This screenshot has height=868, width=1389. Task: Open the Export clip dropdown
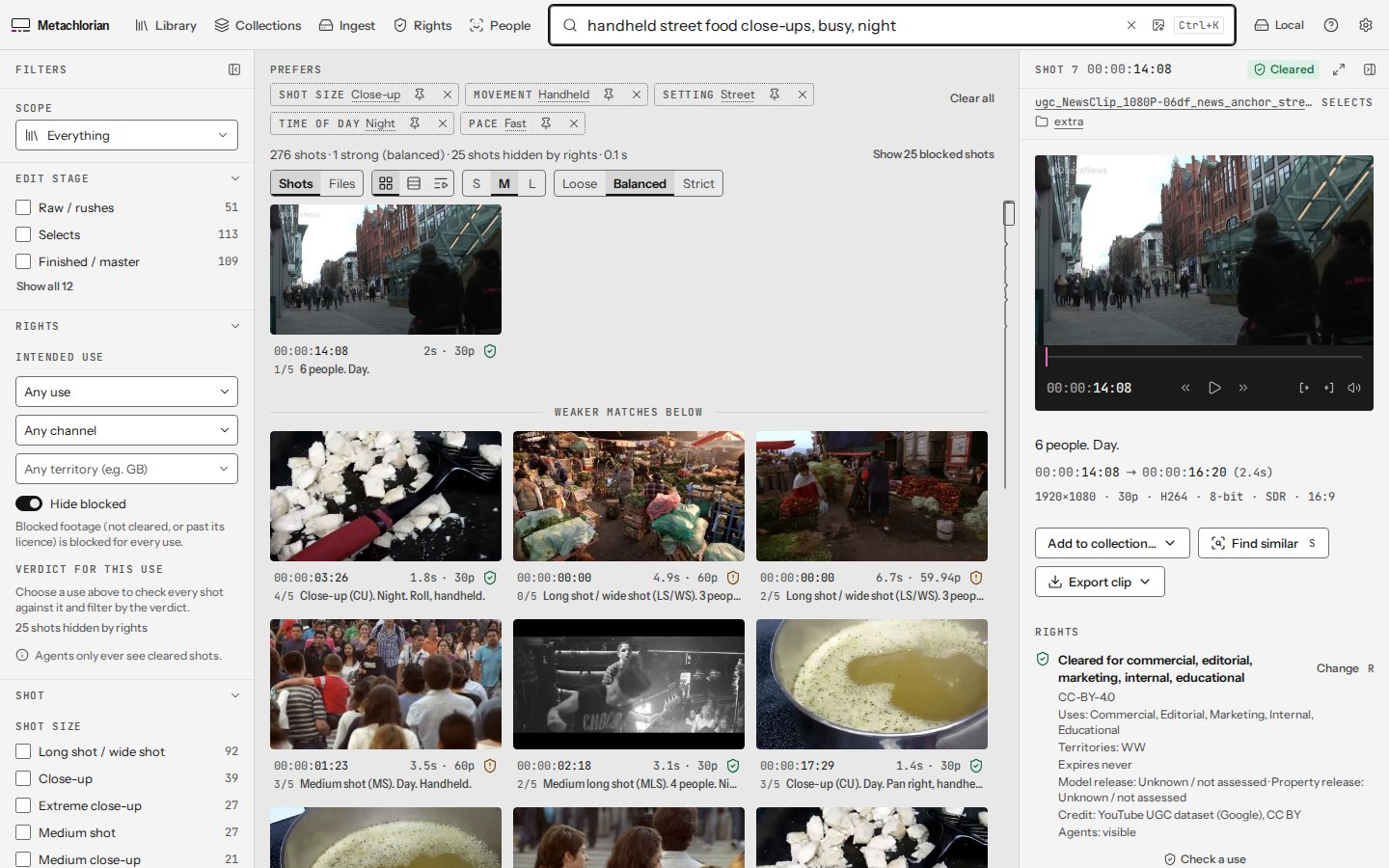pos(1100,582)
